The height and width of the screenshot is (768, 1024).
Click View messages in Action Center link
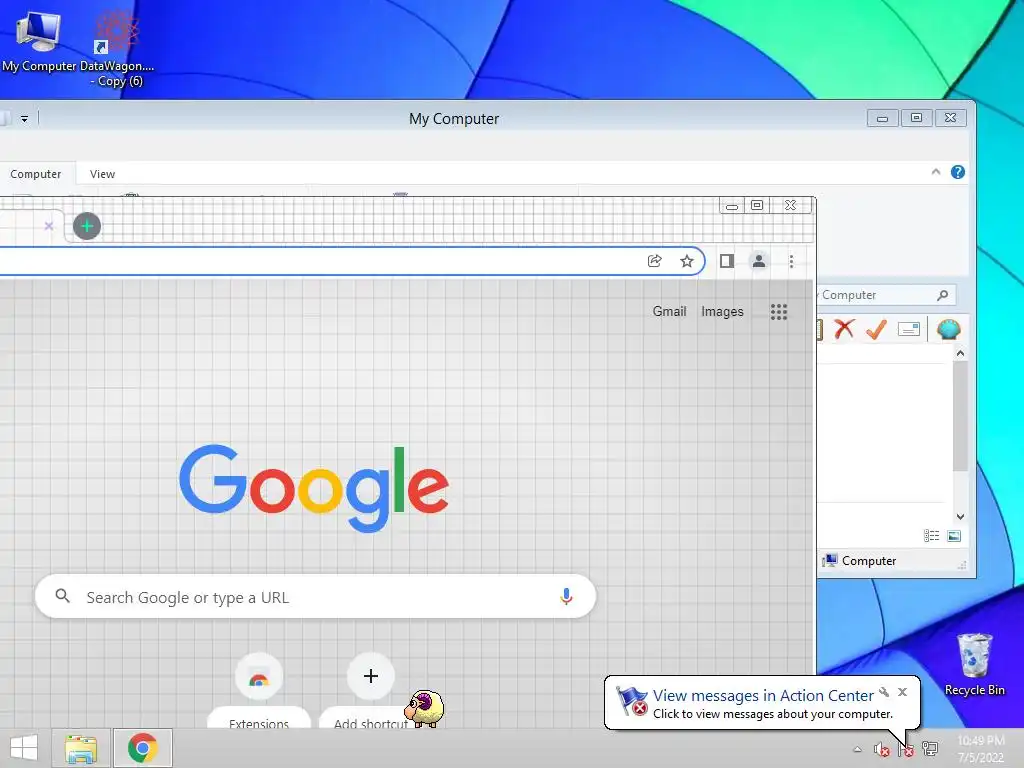pos(763,696)
